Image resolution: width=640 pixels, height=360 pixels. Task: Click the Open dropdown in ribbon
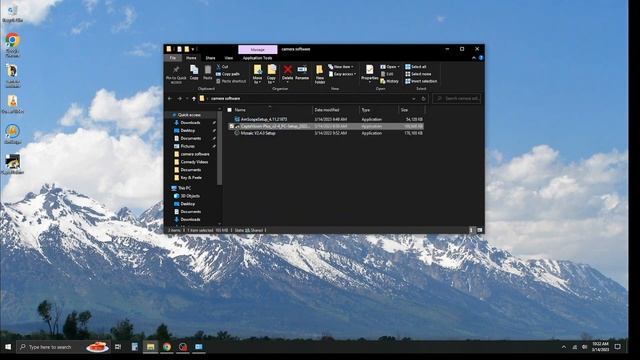coord(390,67)
